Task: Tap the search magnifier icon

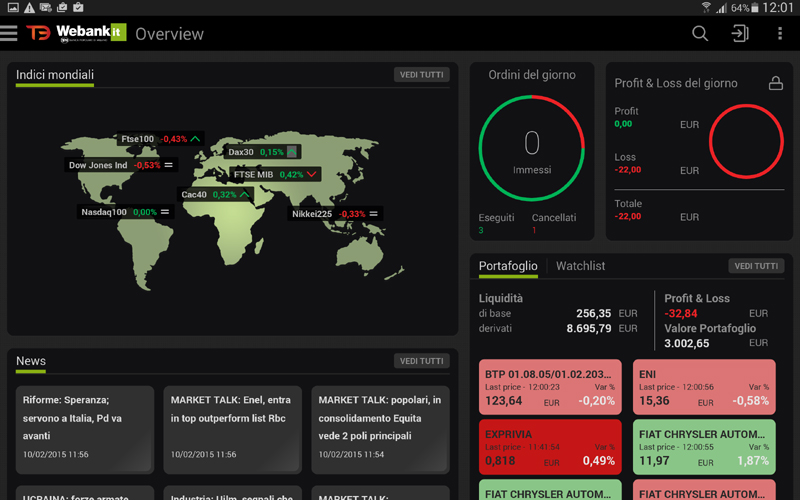Action: (700, 34)
